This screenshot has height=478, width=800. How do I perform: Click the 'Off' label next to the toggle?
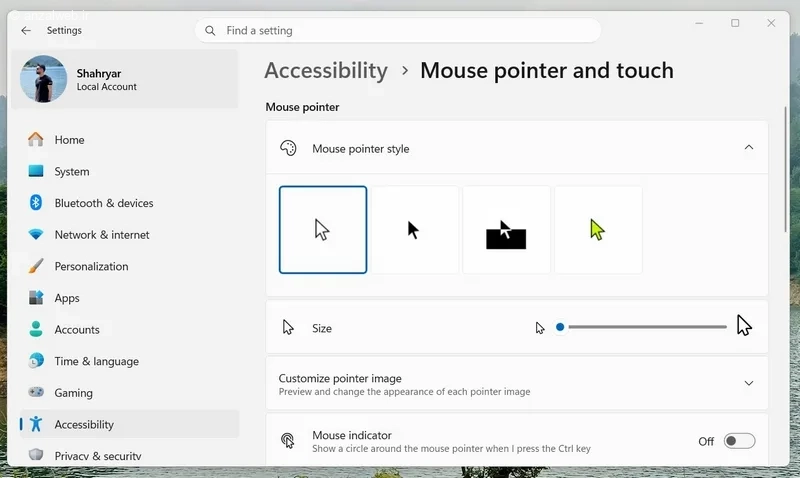coord(706,441)
